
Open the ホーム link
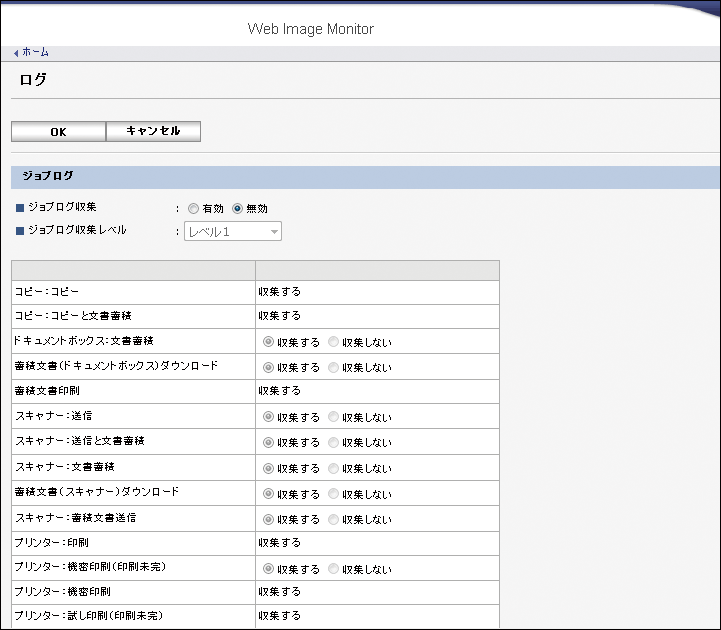click(35, 53)
